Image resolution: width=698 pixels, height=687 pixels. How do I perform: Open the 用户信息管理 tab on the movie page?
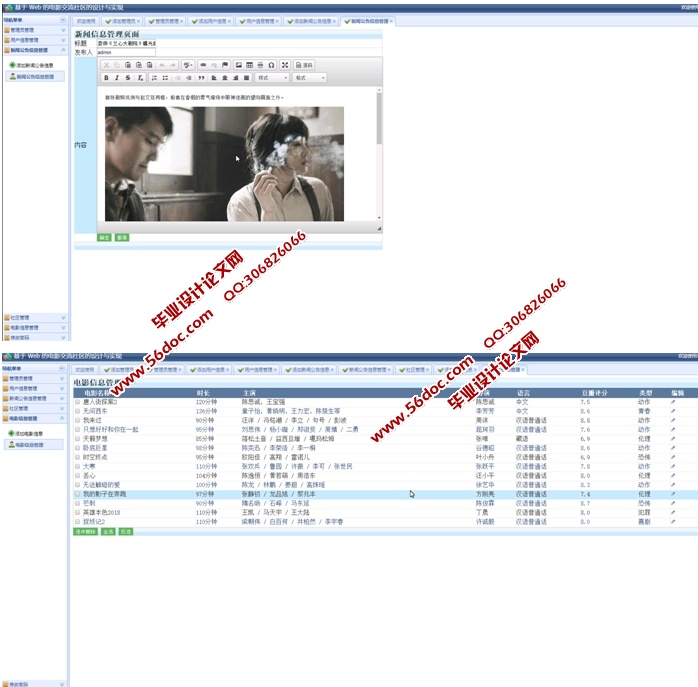point(257,370)
